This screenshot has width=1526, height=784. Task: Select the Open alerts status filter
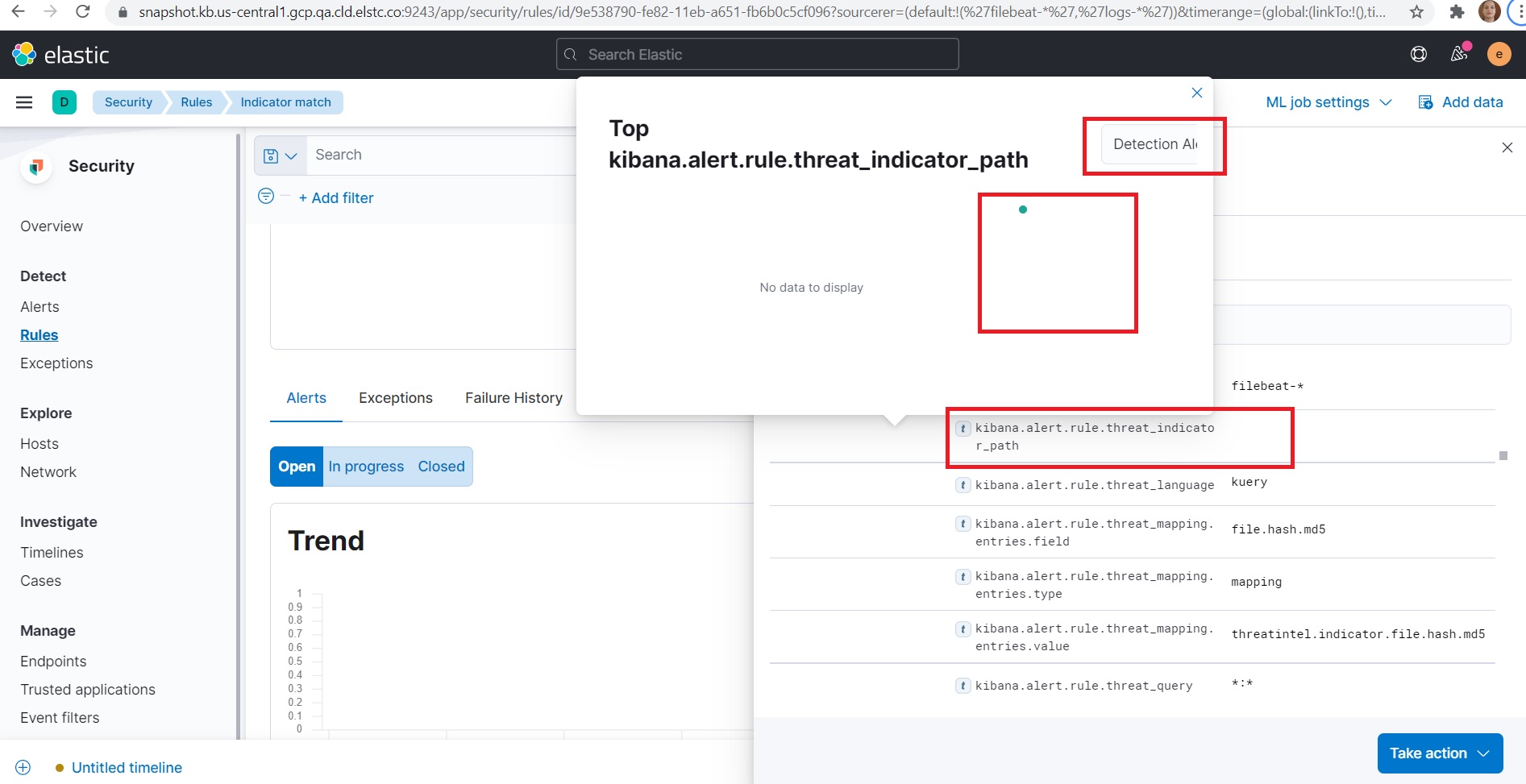(x=297, y=466)
